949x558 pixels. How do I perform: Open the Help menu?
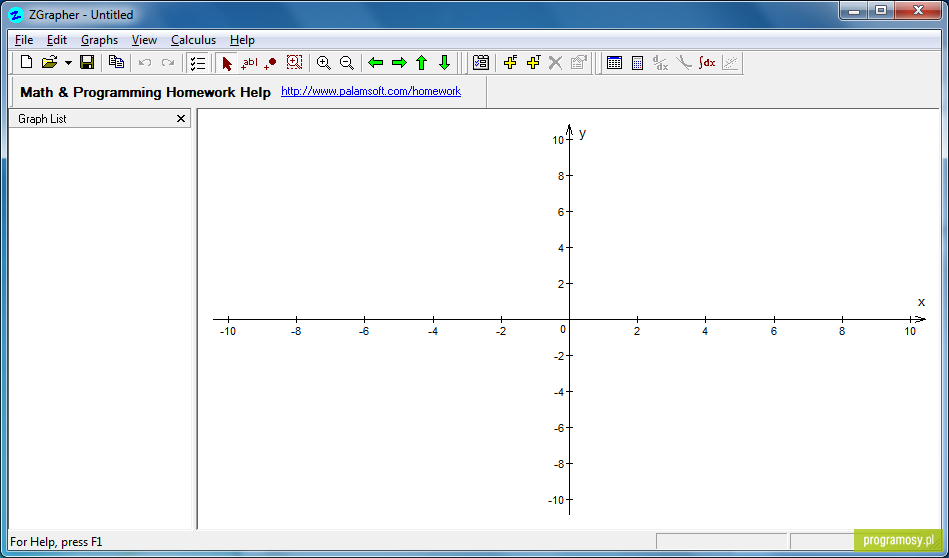pos(242,40)
